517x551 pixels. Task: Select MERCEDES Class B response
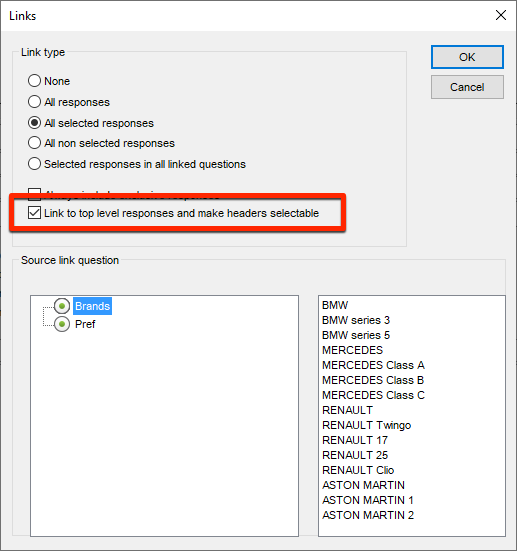coord(373,380)
